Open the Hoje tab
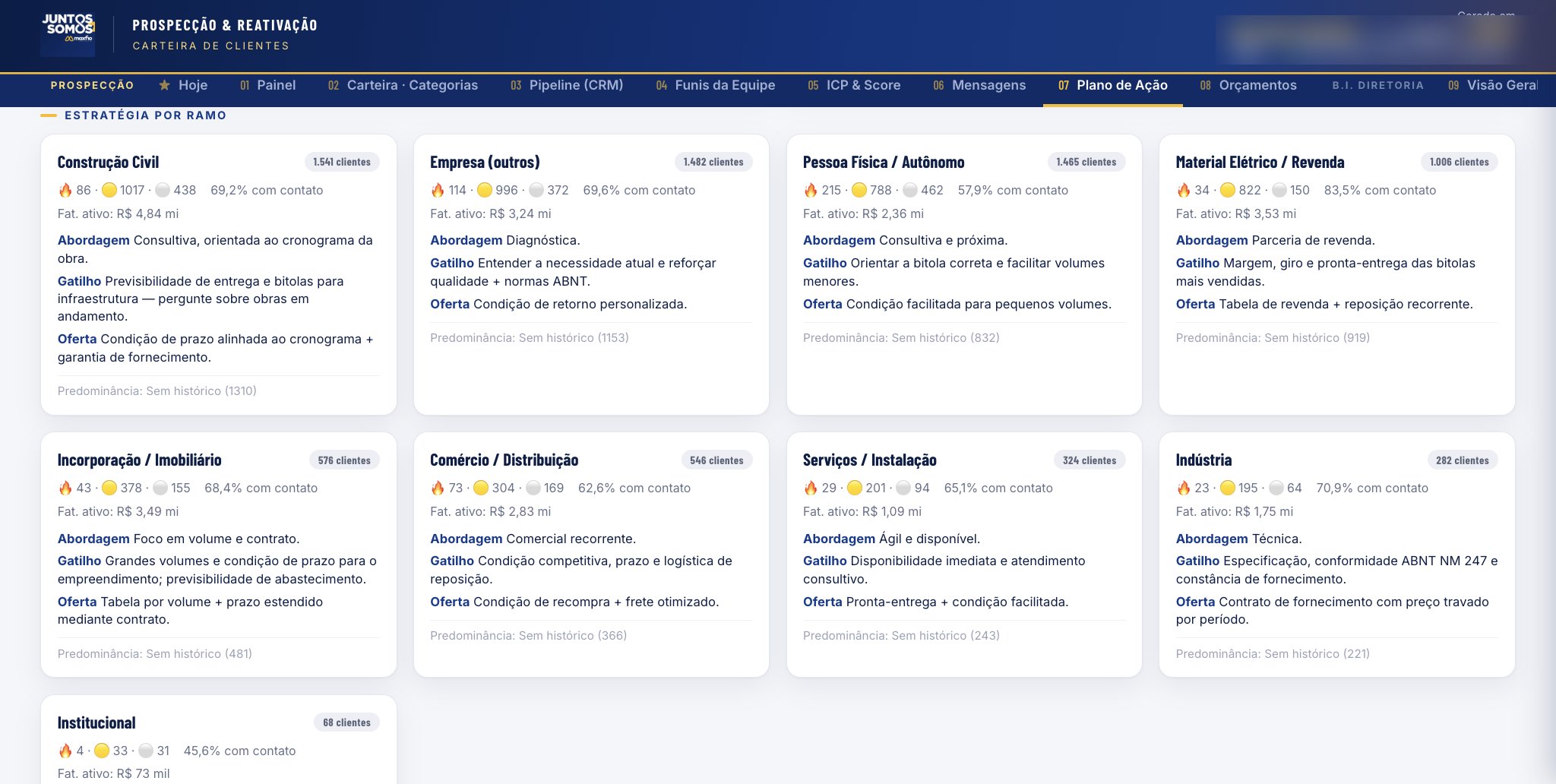The image size is (1556, 784). click(183, 85)
